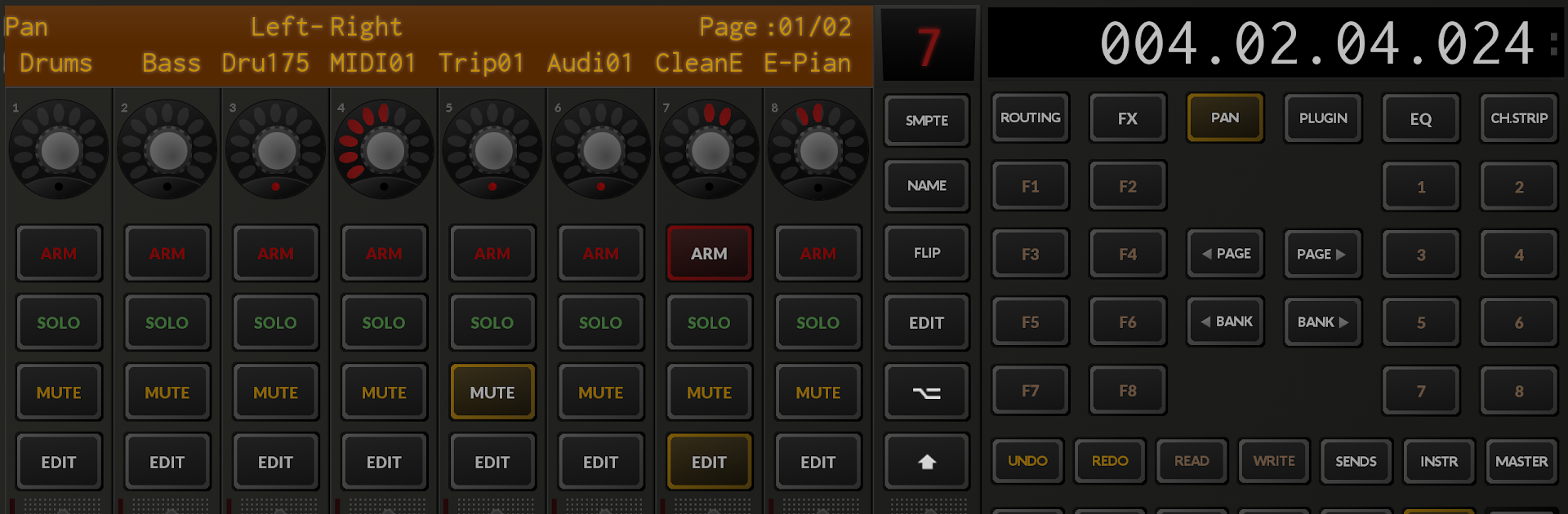1568x514 pixels.
Task: Click the INSTR button
Action: pyautogui.click(x=1438, y=461)
